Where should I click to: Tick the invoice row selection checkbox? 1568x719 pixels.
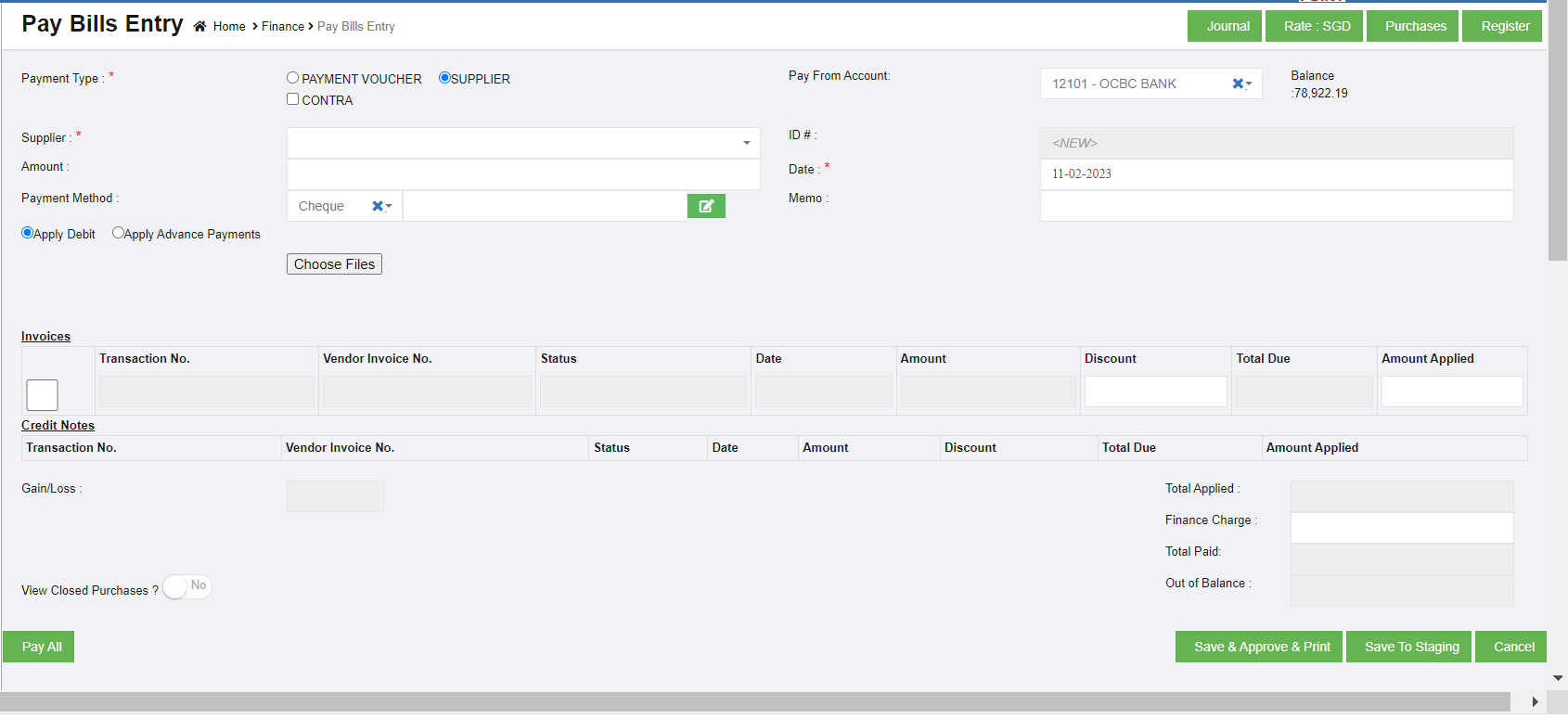coord(43,395)
